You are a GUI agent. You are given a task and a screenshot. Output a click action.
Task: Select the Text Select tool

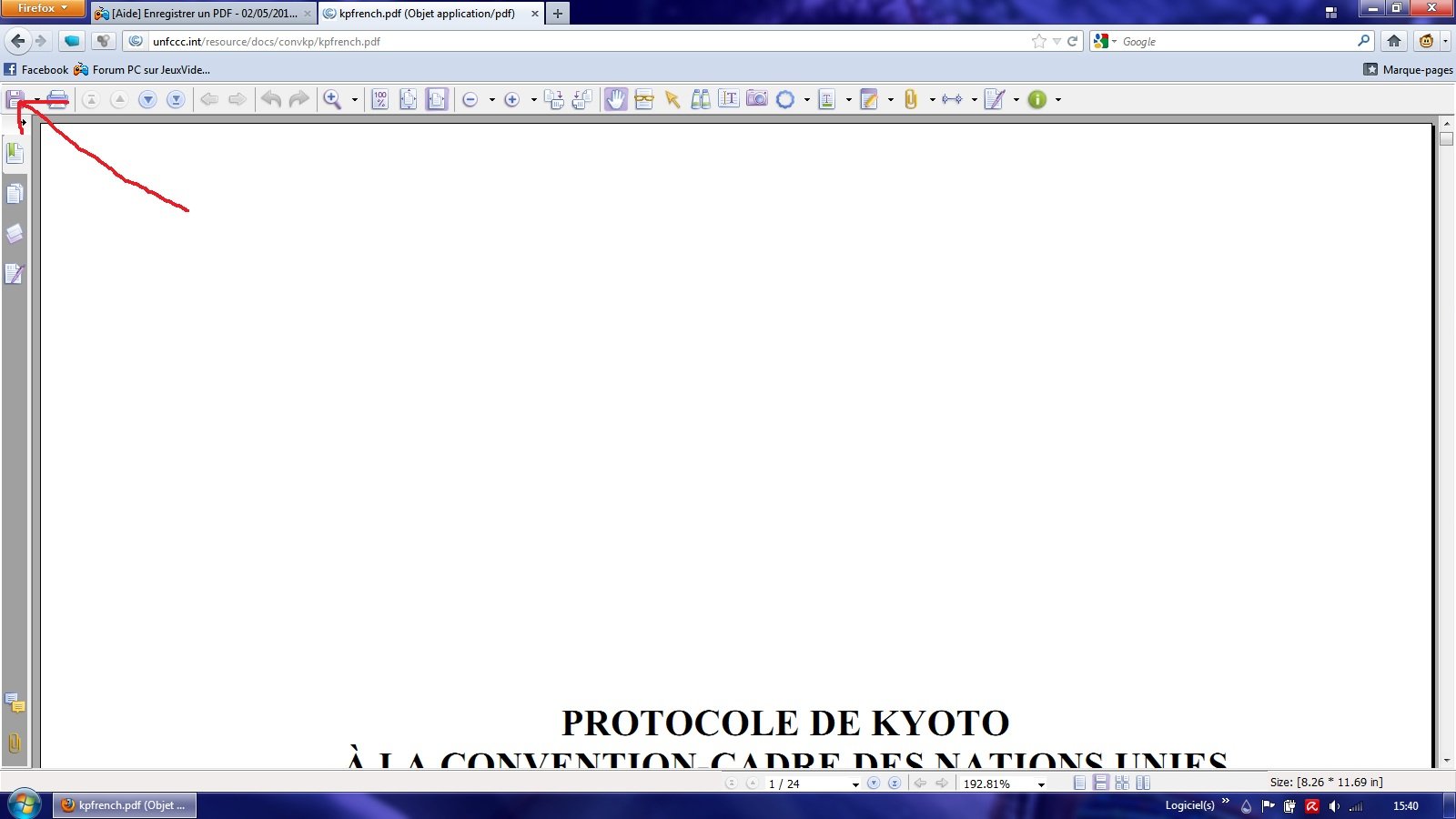pos(729,99)
